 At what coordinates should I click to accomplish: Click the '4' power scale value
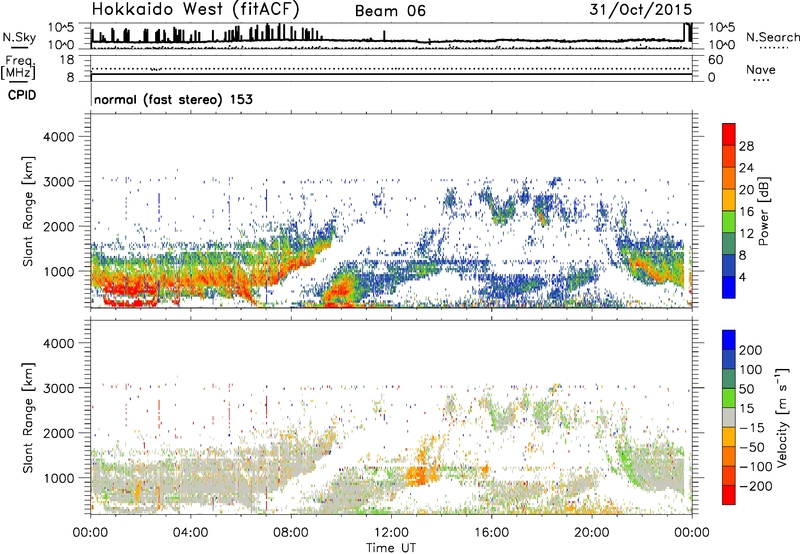pyautogui.click(x=742, y=277)
